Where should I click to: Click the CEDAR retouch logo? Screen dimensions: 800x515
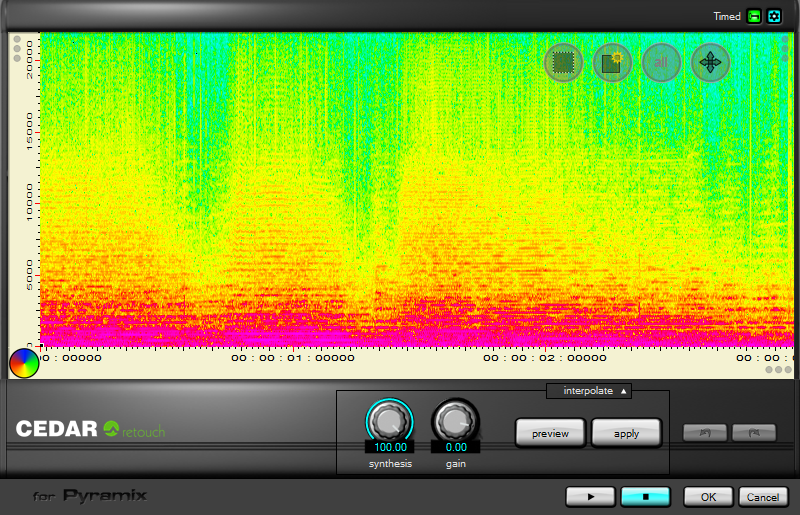tap(90, 430)
